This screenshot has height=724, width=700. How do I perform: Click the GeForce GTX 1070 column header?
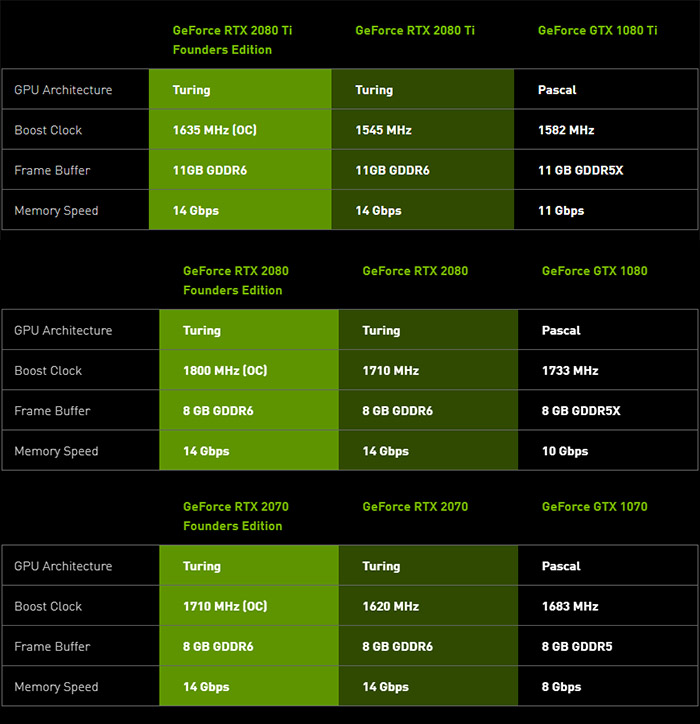click(595, 507)
